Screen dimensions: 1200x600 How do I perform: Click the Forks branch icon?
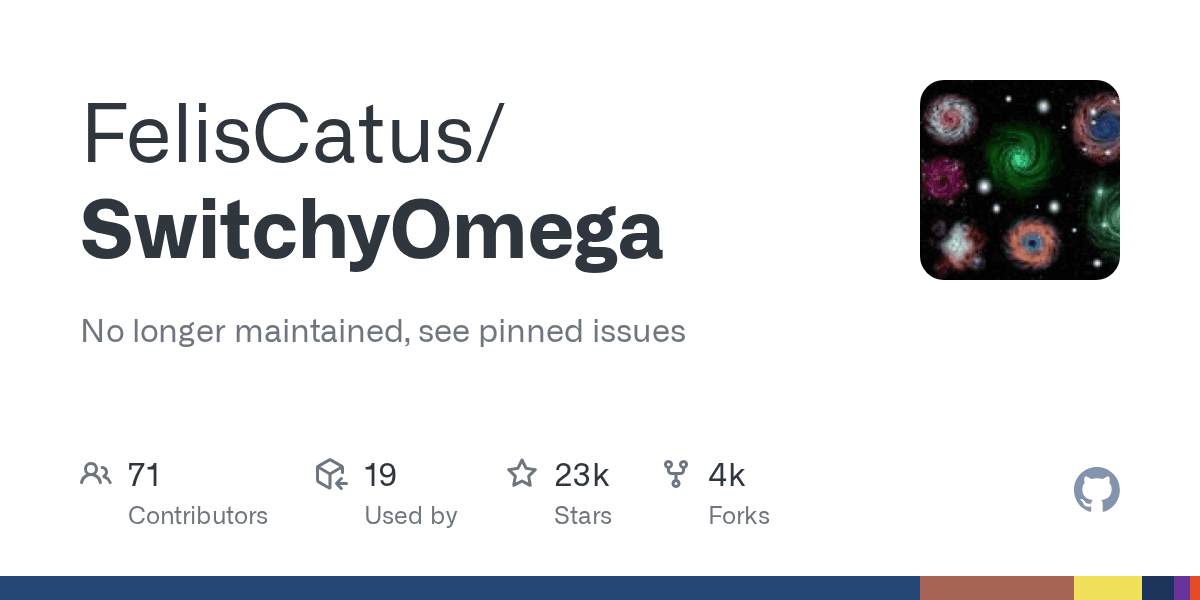[676, 474]
